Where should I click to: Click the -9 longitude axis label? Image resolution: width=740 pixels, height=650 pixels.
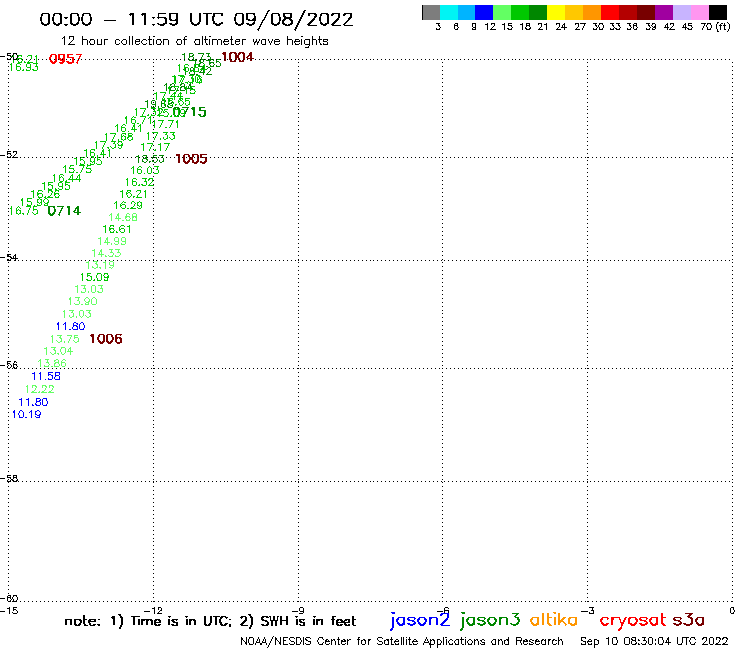click(298, 611)
